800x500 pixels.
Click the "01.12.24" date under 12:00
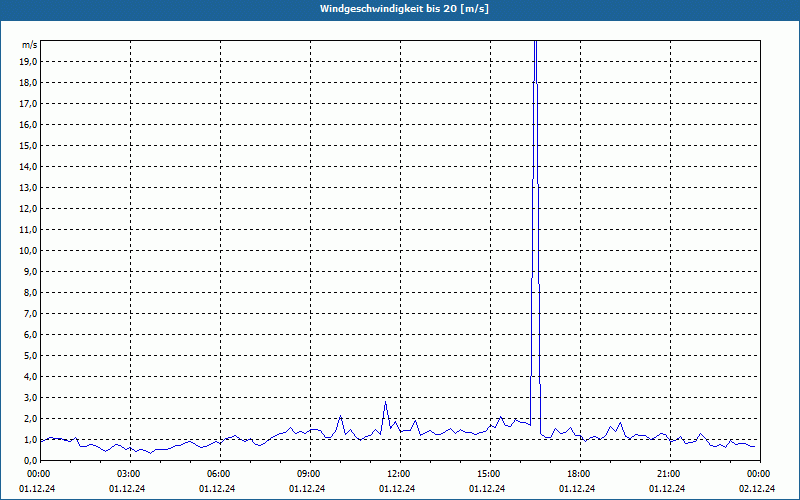pyautogui.click(x=397, y=489)
